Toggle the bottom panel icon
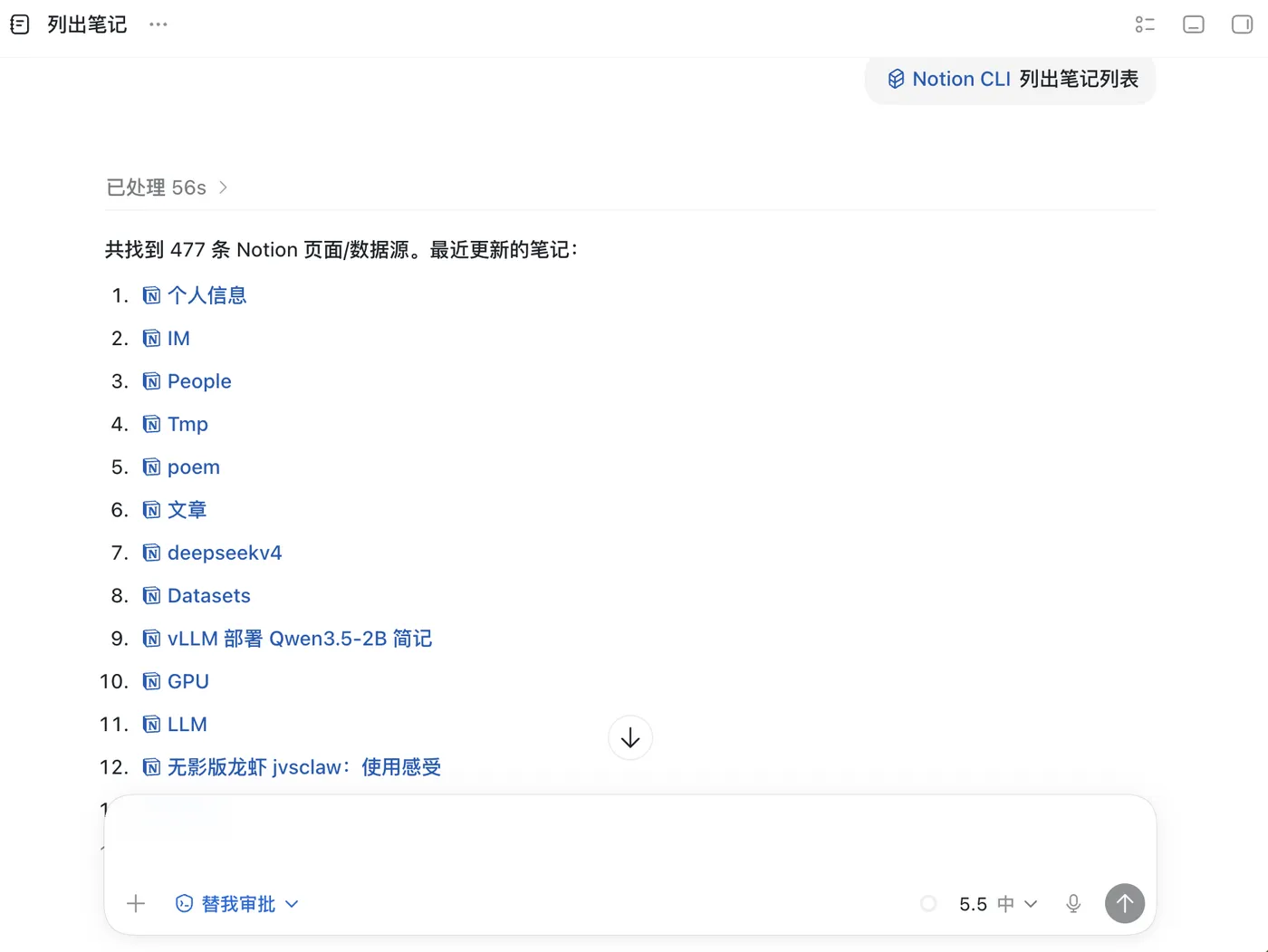Screen dimensions: 1268x952 point(1194,24)
